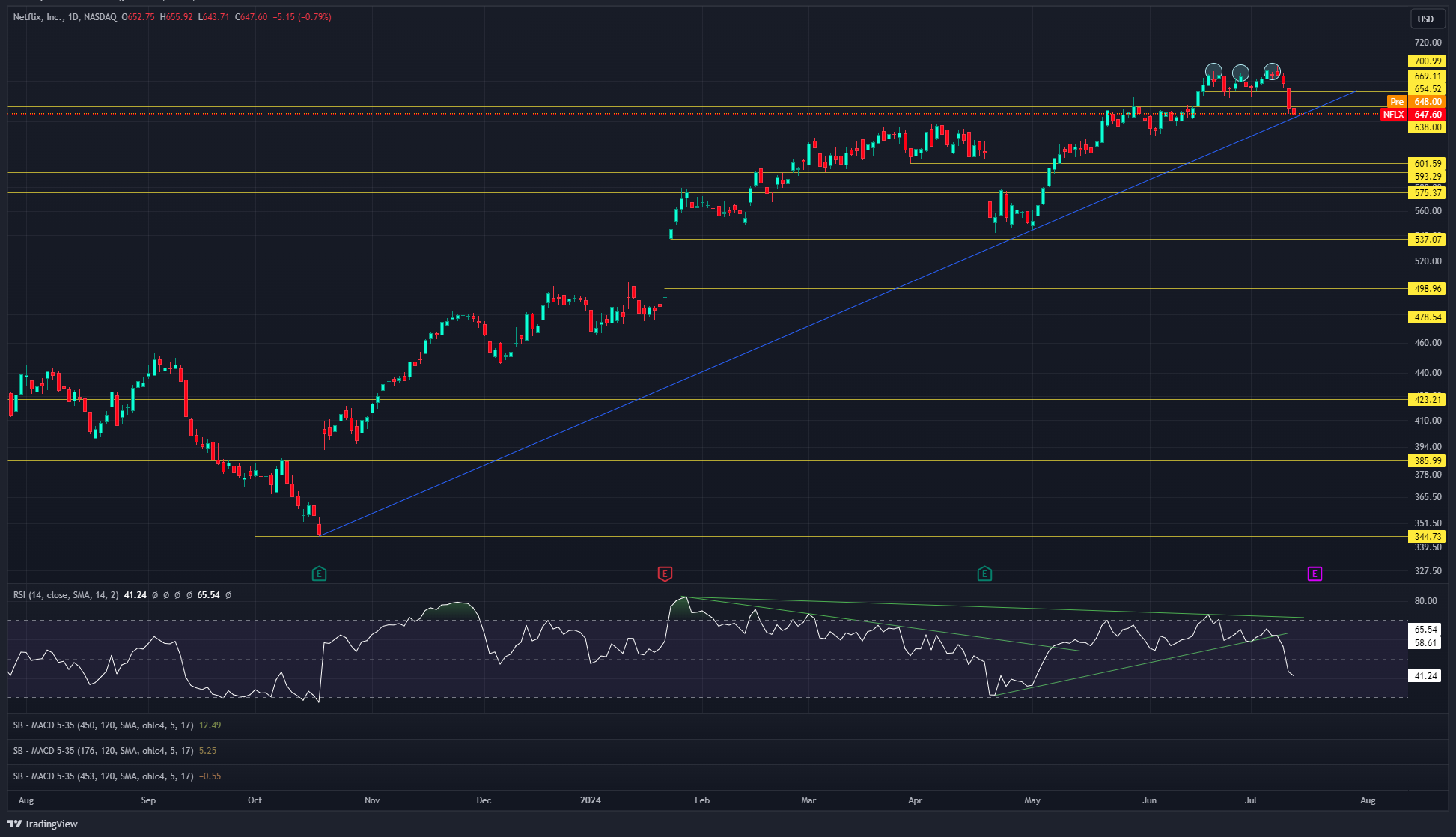This screenshot has height=837, width=1456.
Task: Click the middle circle drawing at the triple top
Action: (1240, 73)
